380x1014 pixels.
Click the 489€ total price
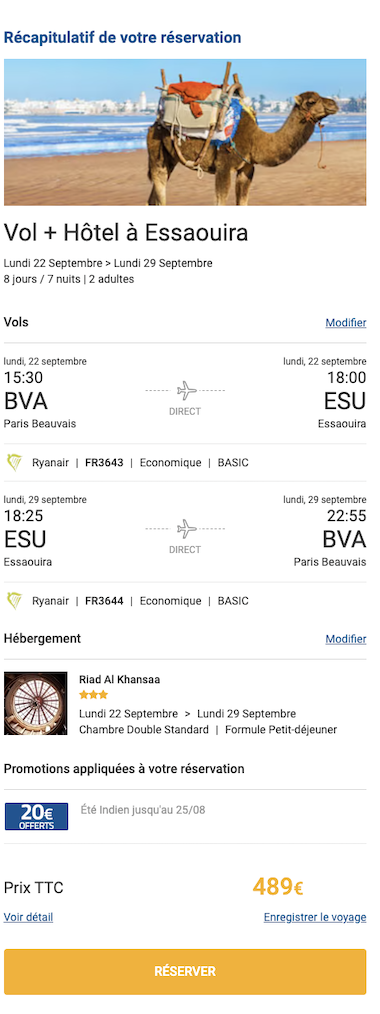pos(278,887)
